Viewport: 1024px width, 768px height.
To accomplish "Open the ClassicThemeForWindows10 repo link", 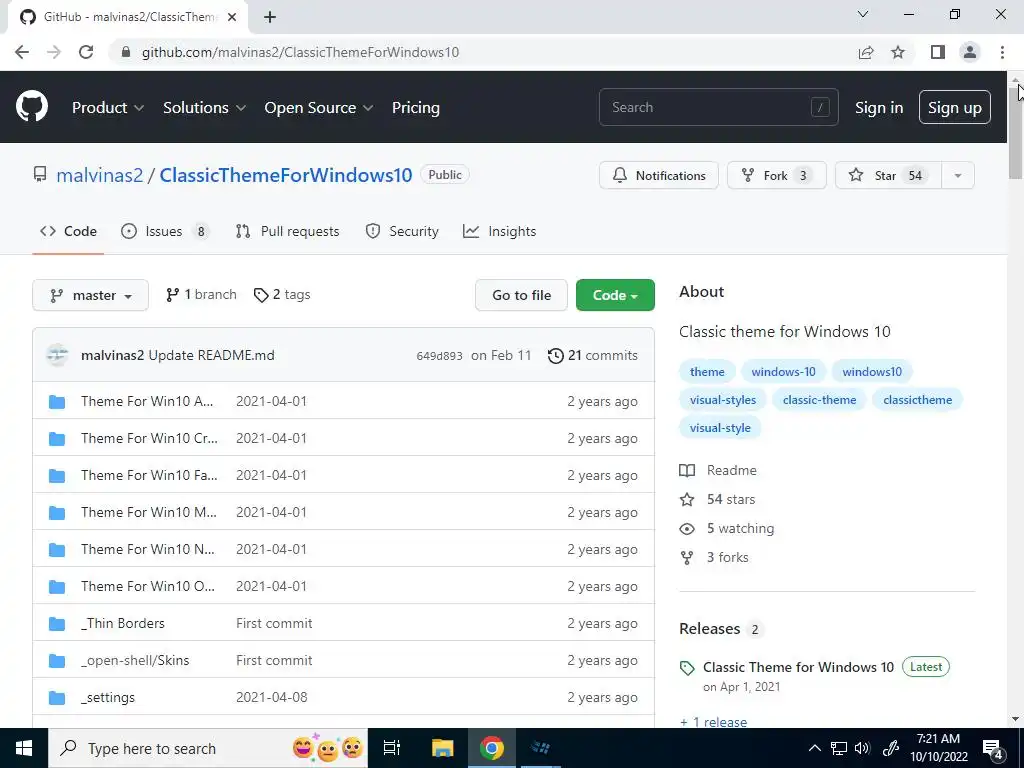I will coord(286,175).
